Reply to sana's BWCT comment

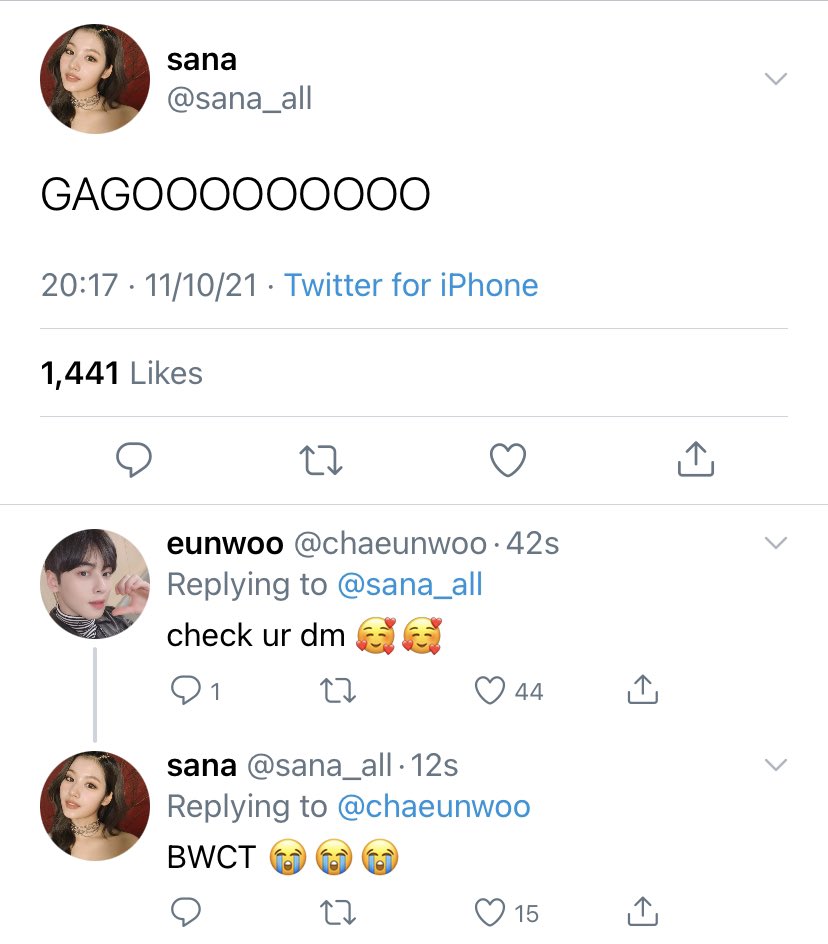click(185, 912)
